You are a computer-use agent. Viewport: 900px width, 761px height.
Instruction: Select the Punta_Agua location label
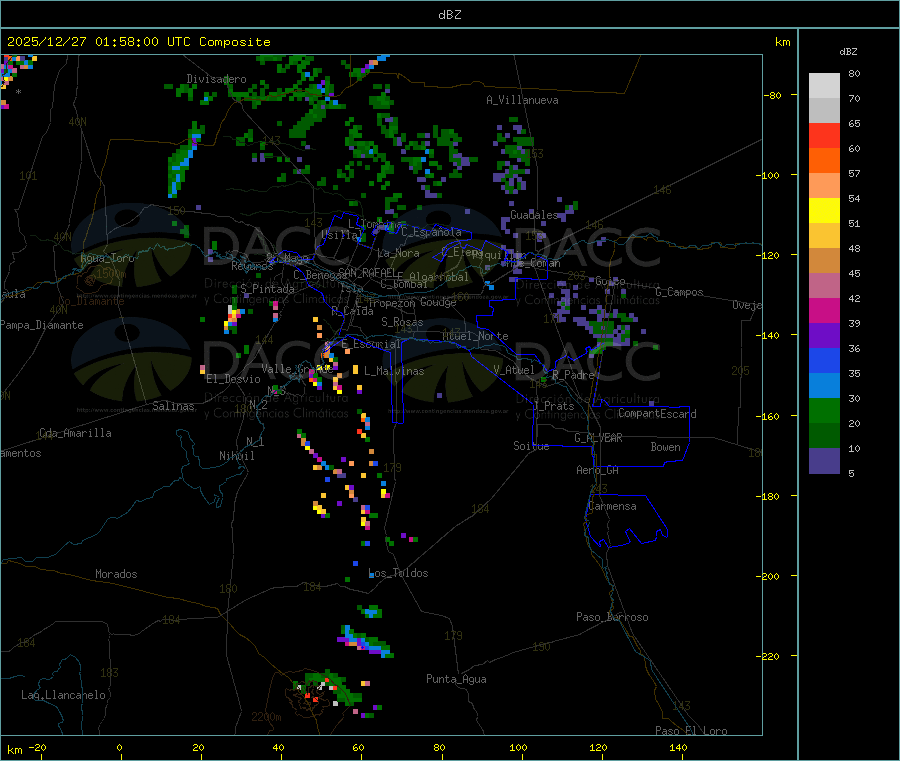(456, 679)
